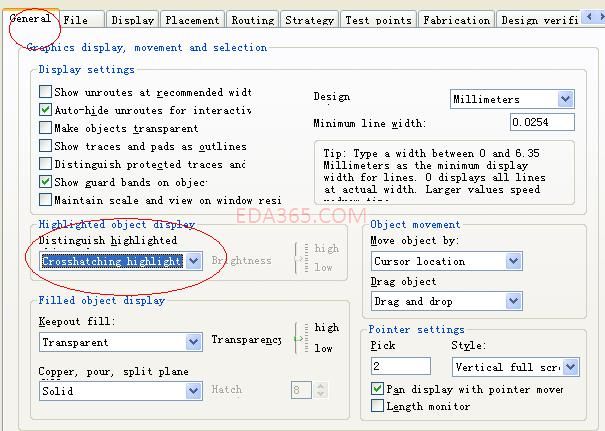This screenshot has height=431, width=605.
Task: Decrease Hatch value with down arrow
Action: click(321, 394)
